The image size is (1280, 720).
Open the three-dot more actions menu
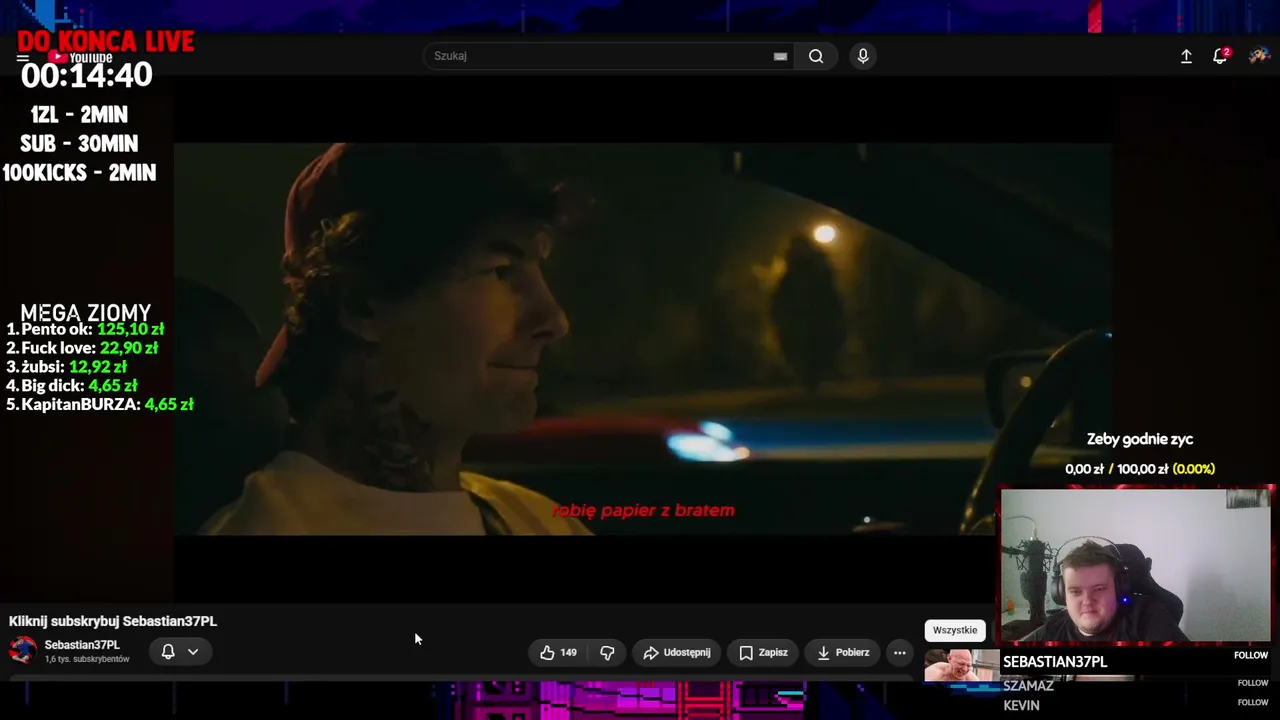[x=900, y=652]
